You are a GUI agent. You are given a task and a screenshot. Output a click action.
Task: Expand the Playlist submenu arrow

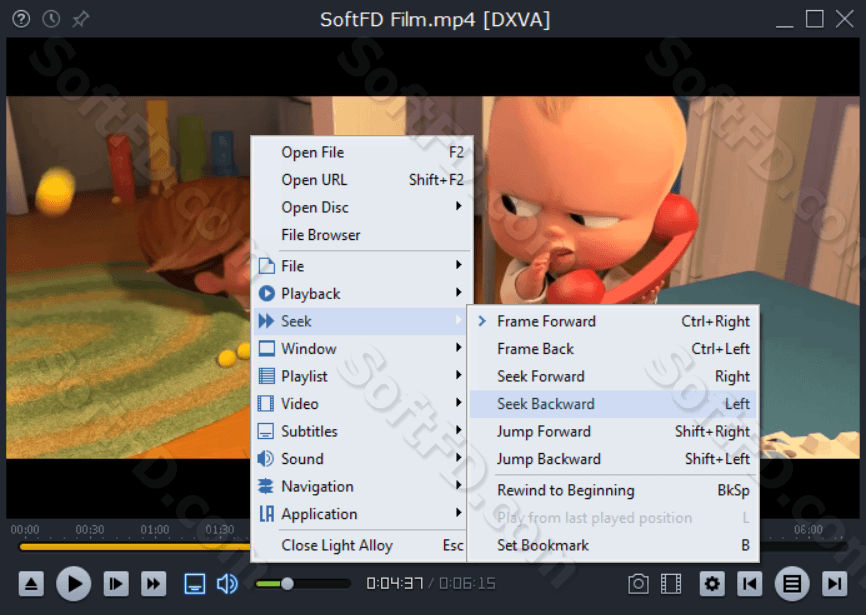pyautogui.click(x=458, y=375)
